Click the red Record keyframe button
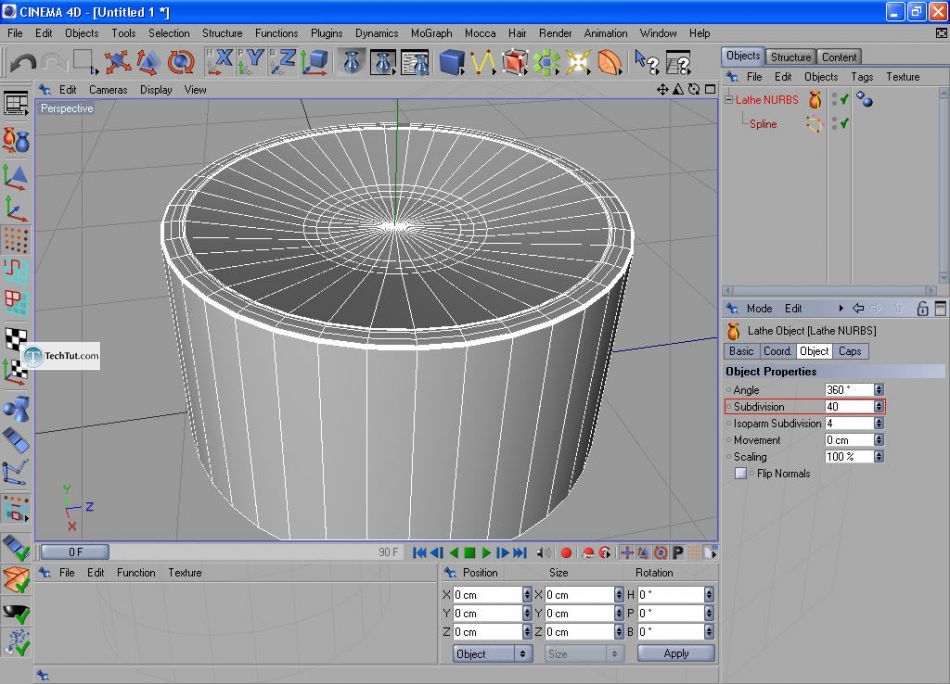This screenshot has width=950, height=684. (566, 553)
